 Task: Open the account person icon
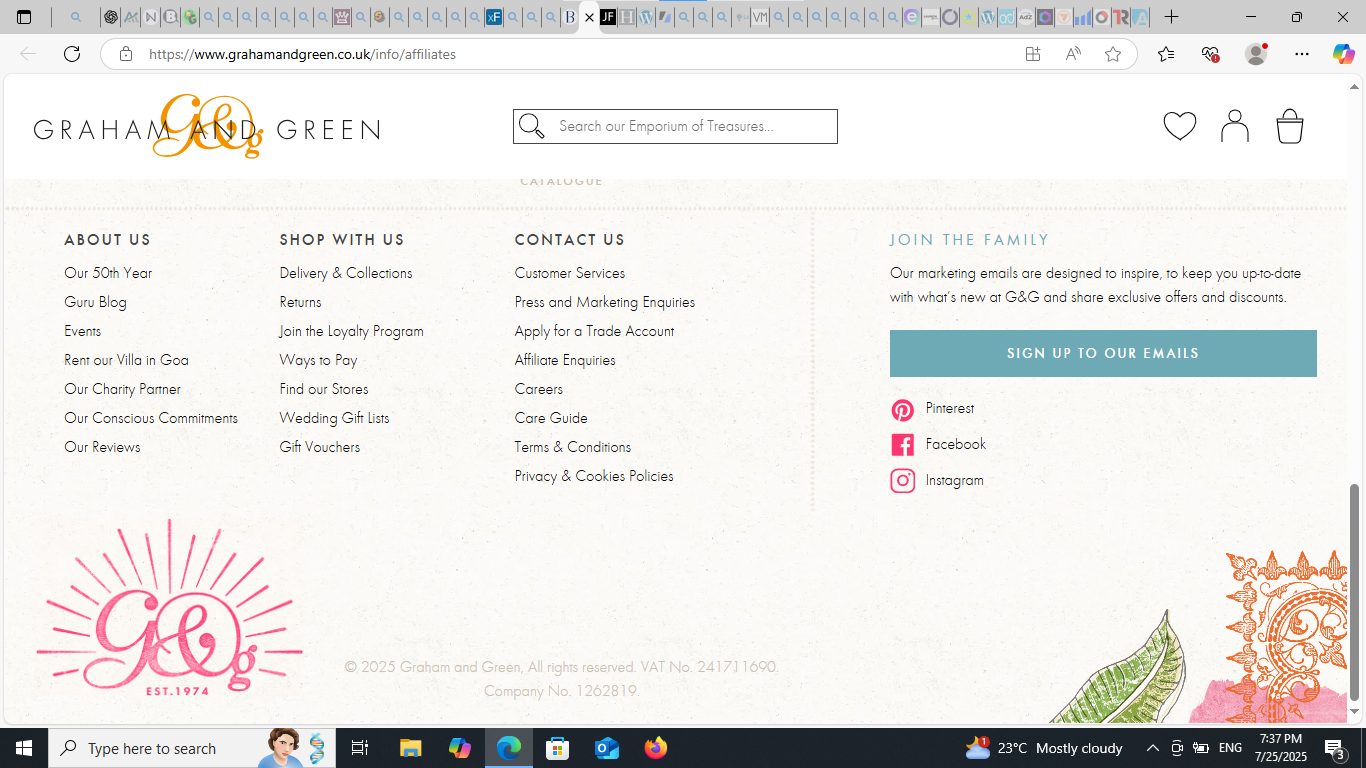click(1235, 126)
